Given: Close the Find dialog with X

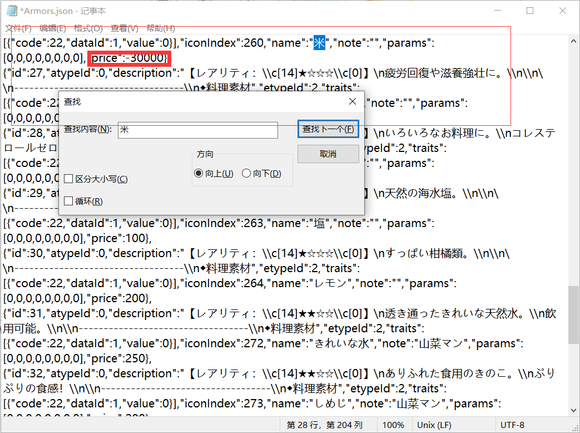Looking at the screenshot, I should pyautogui.click(x=353, y=101).
